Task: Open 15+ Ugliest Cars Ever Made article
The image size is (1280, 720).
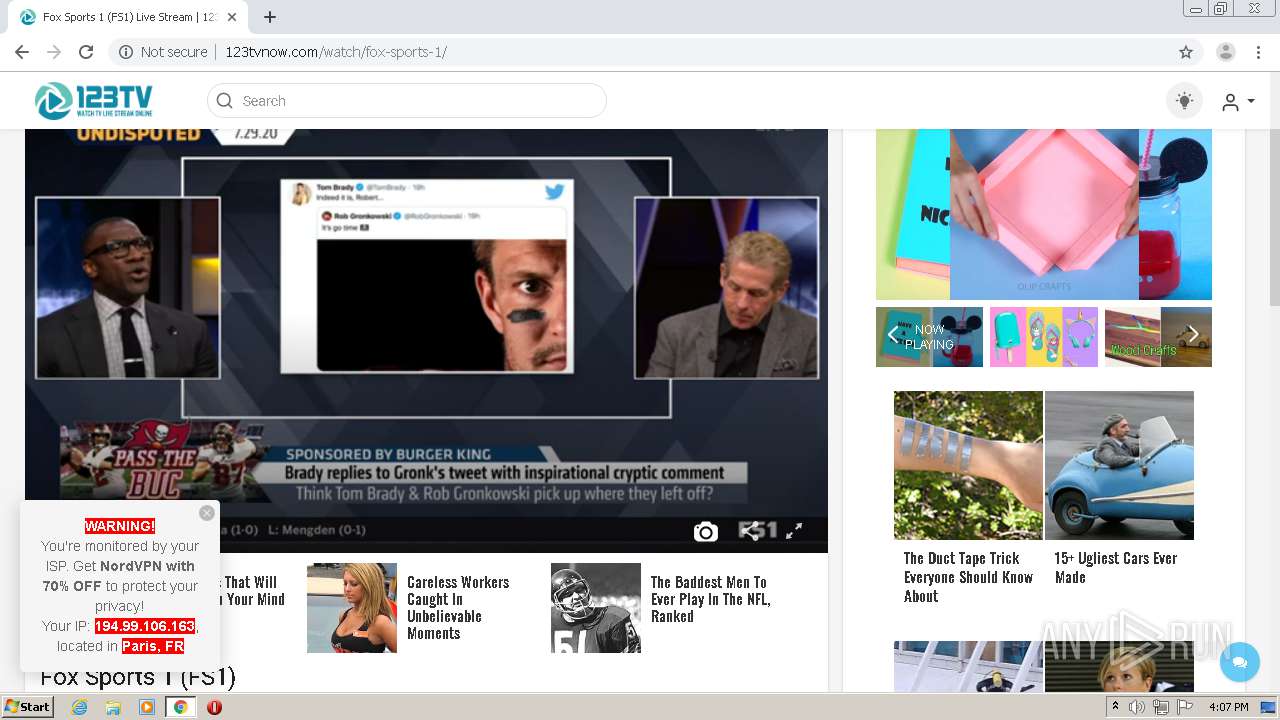Action: point(1115,567)
